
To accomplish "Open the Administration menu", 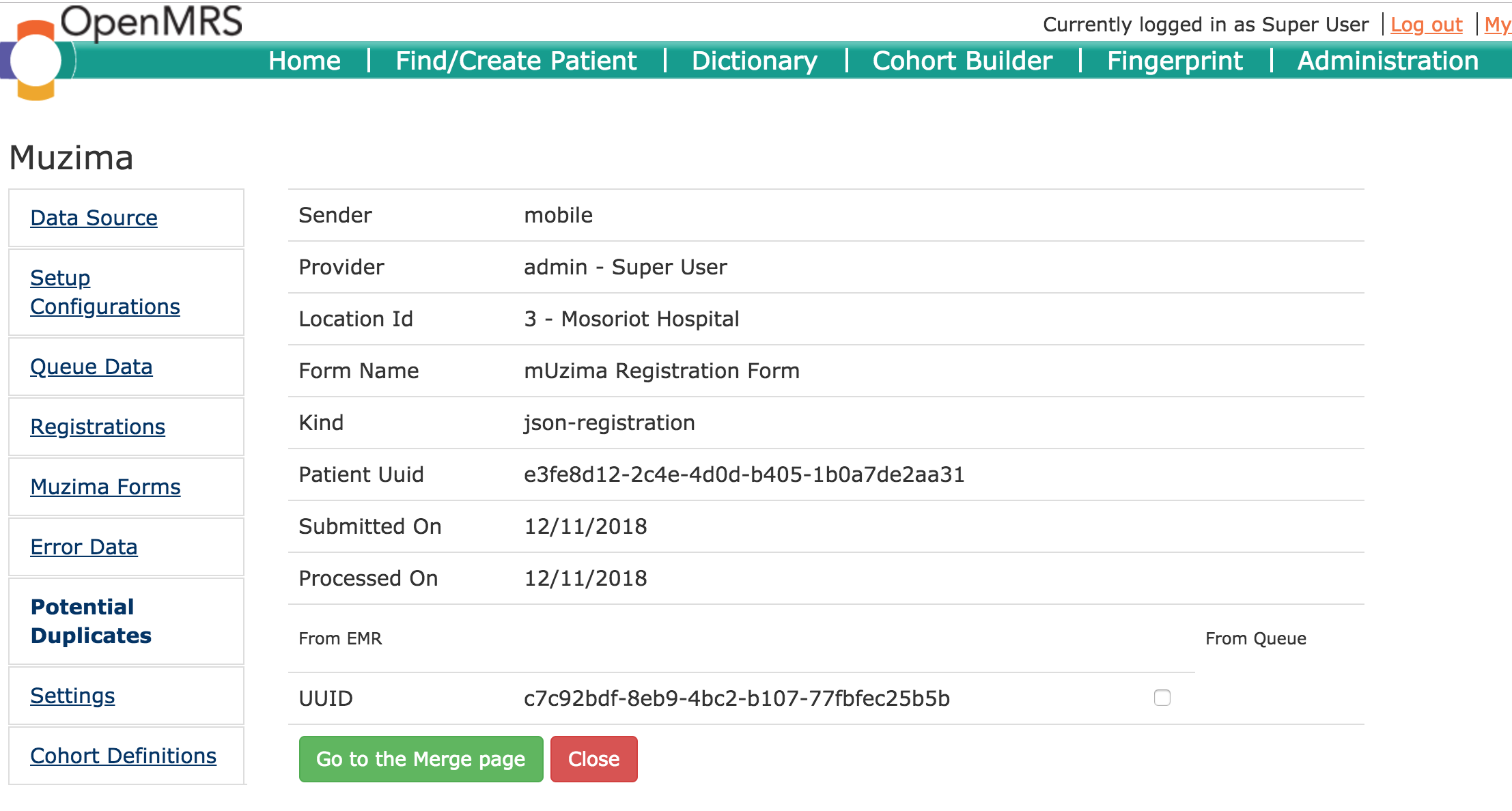I will [1388, 61].
